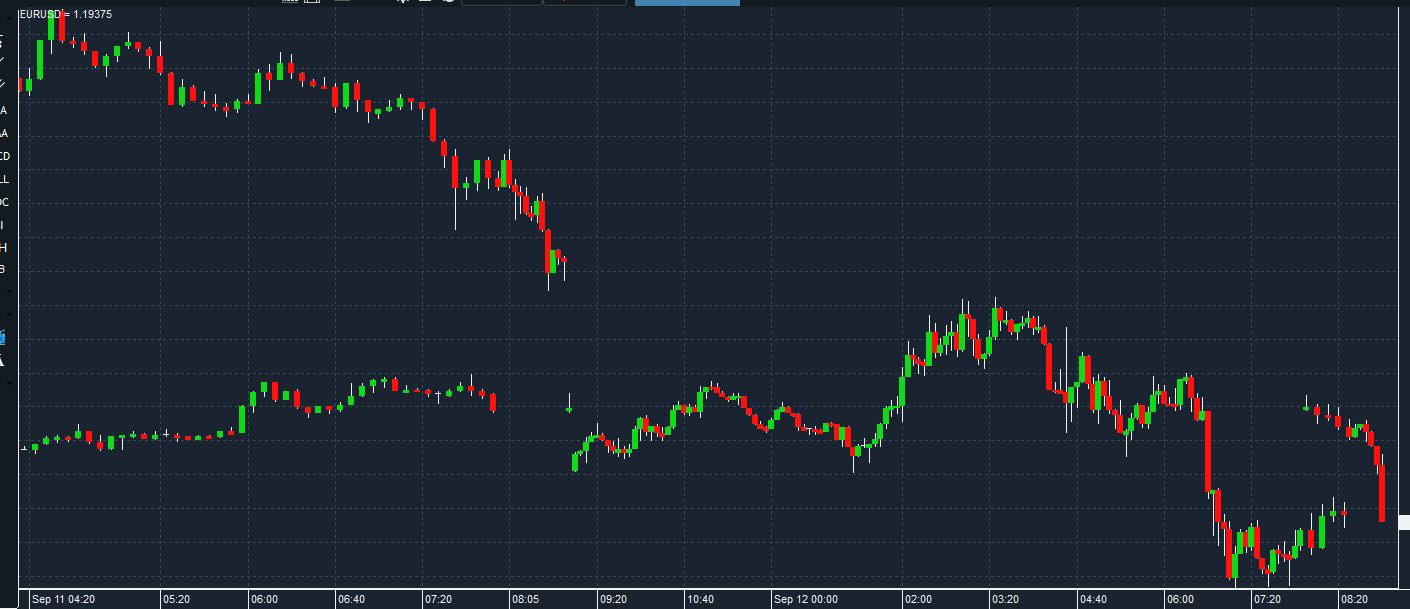Select the 10:40 time axis label
Viewport: 1410px width, 609px height.
point(700,599)
